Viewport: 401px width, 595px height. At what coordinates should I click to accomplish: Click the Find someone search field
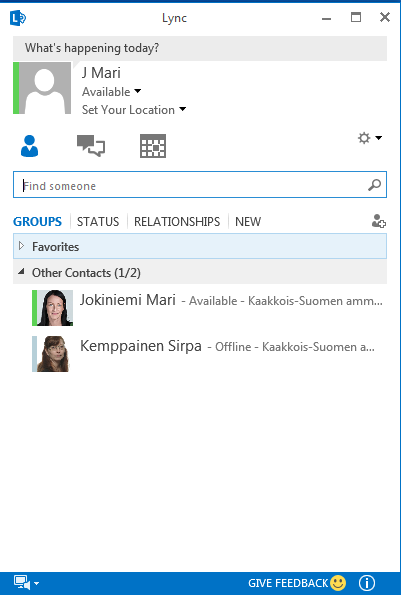(200, 185)
